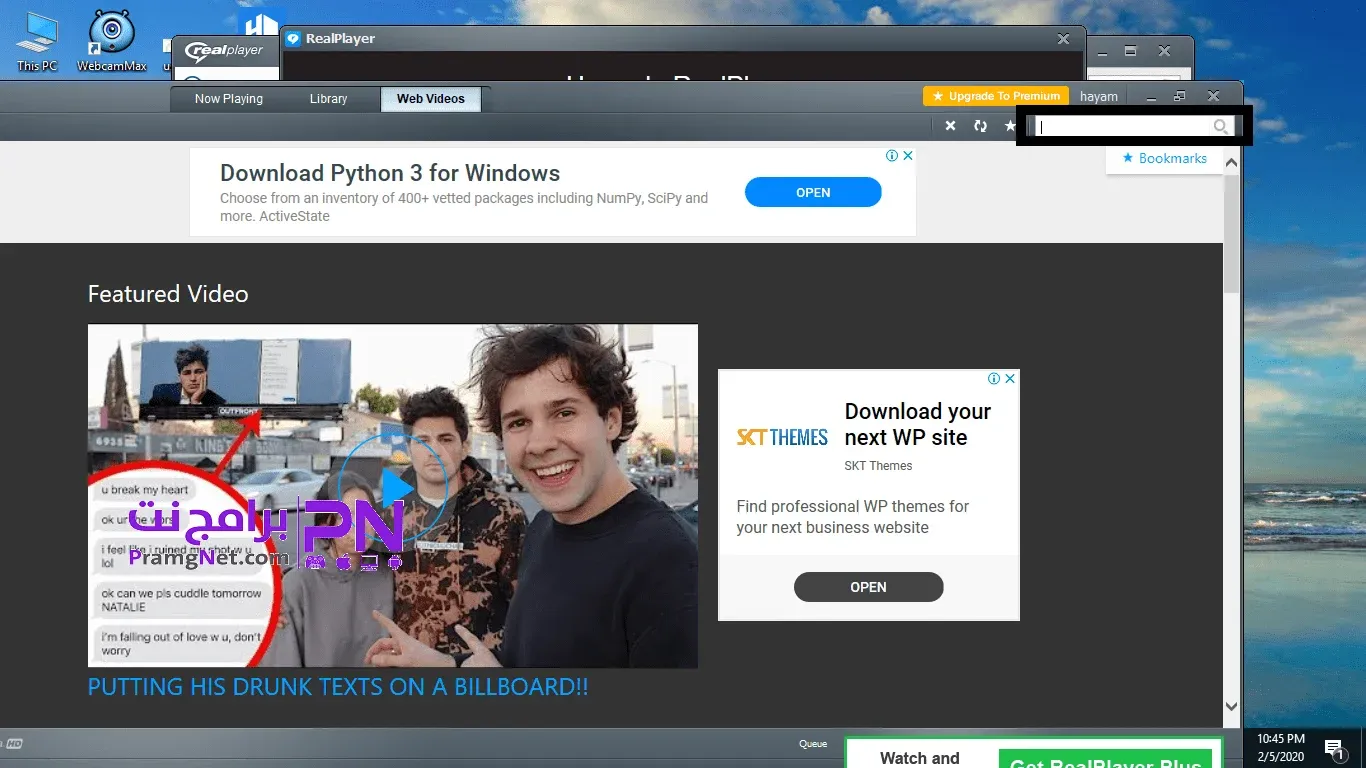The image size is (1366, 768).
Task: Open the 'PUTTING HIS DRUNK TEXTS' video link
Action: pos(338,687)
